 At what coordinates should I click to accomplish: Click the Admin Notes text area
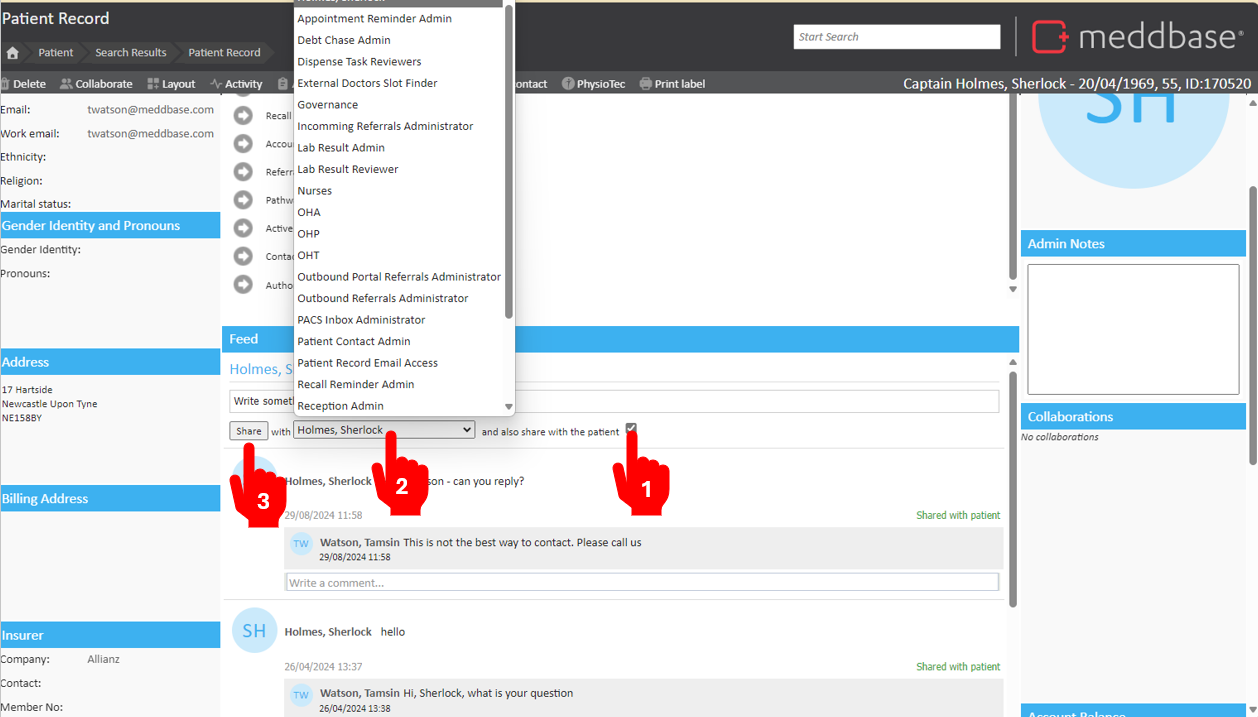(1132, 329)
